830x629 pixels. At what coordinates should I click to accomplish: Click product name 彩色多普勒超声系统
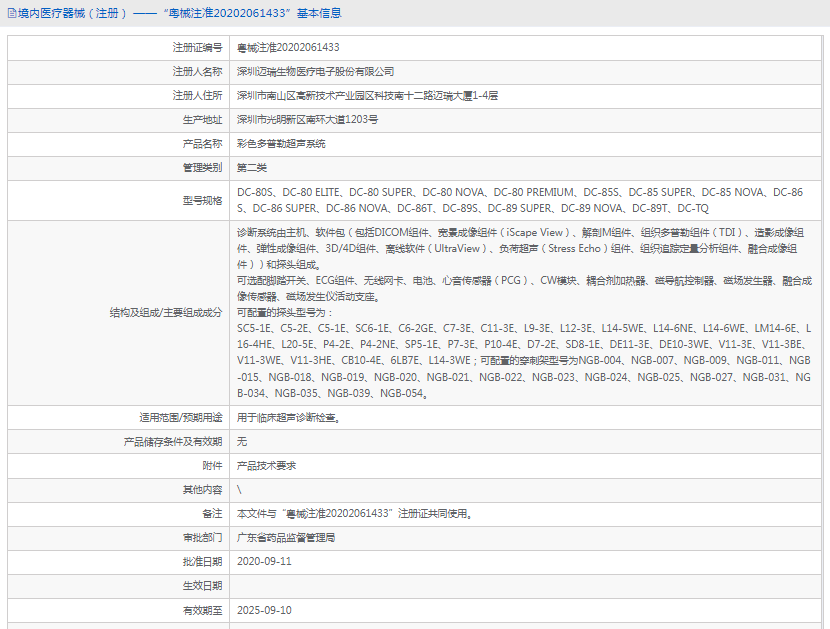click(x=281, y=144)
